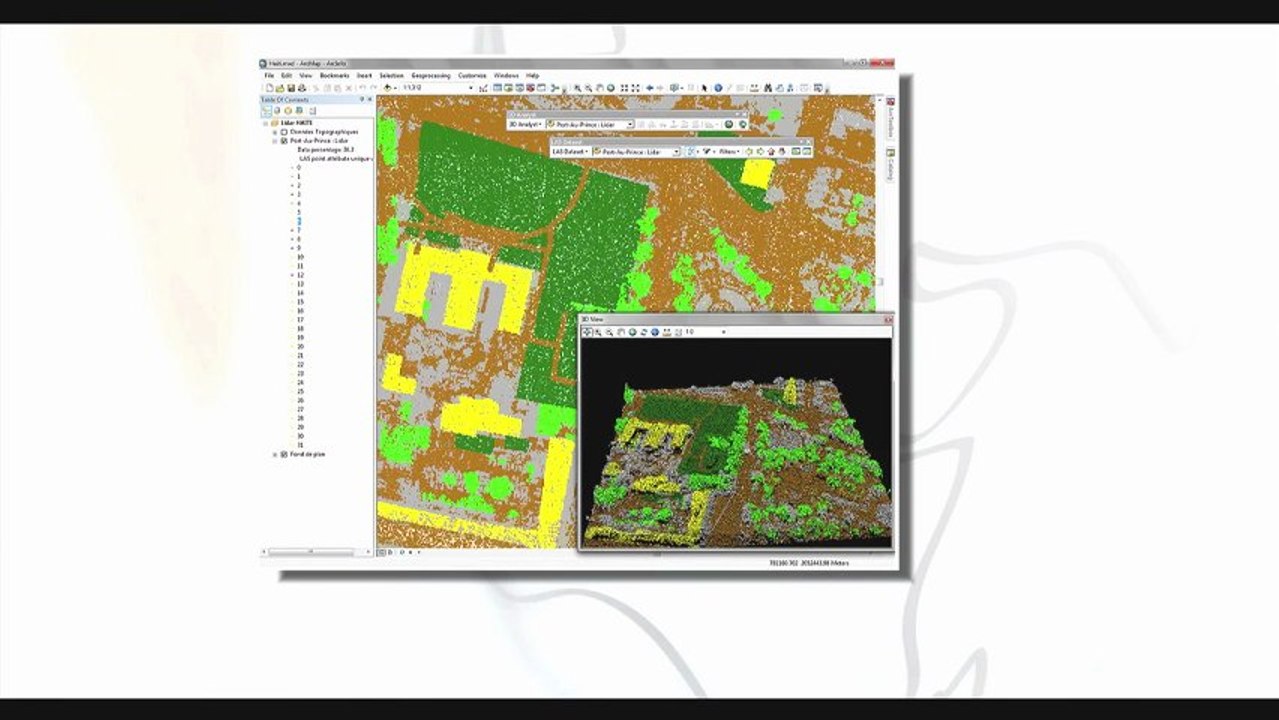Uncheck the Port-au-Prince : Lidar layer checkbox

(284, 141)
